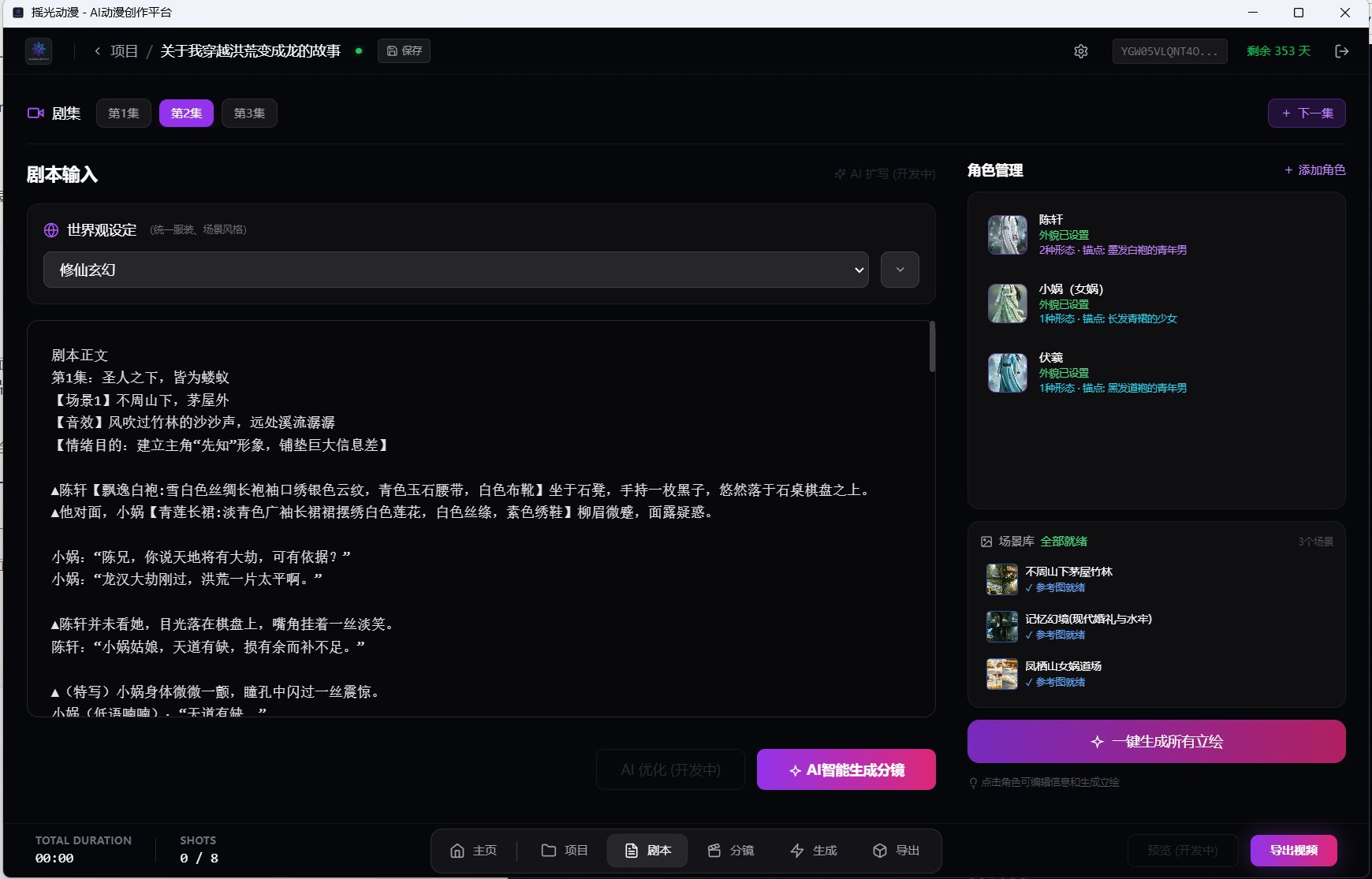Open the 修仙玄幻 worldview dropdown

(x=456, y=270)
